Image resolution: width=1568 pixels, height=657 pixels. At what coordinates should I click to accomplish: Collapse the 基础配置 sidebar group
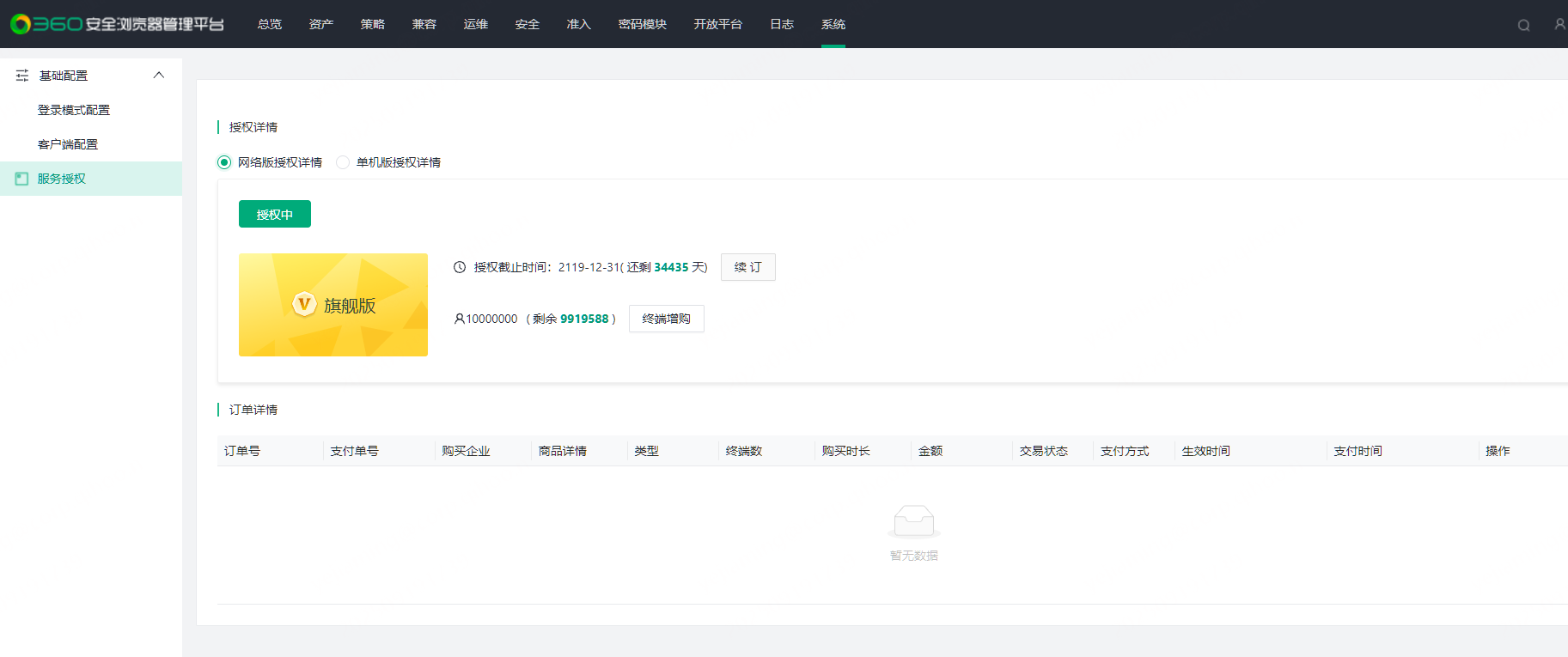tap(159, 76)
